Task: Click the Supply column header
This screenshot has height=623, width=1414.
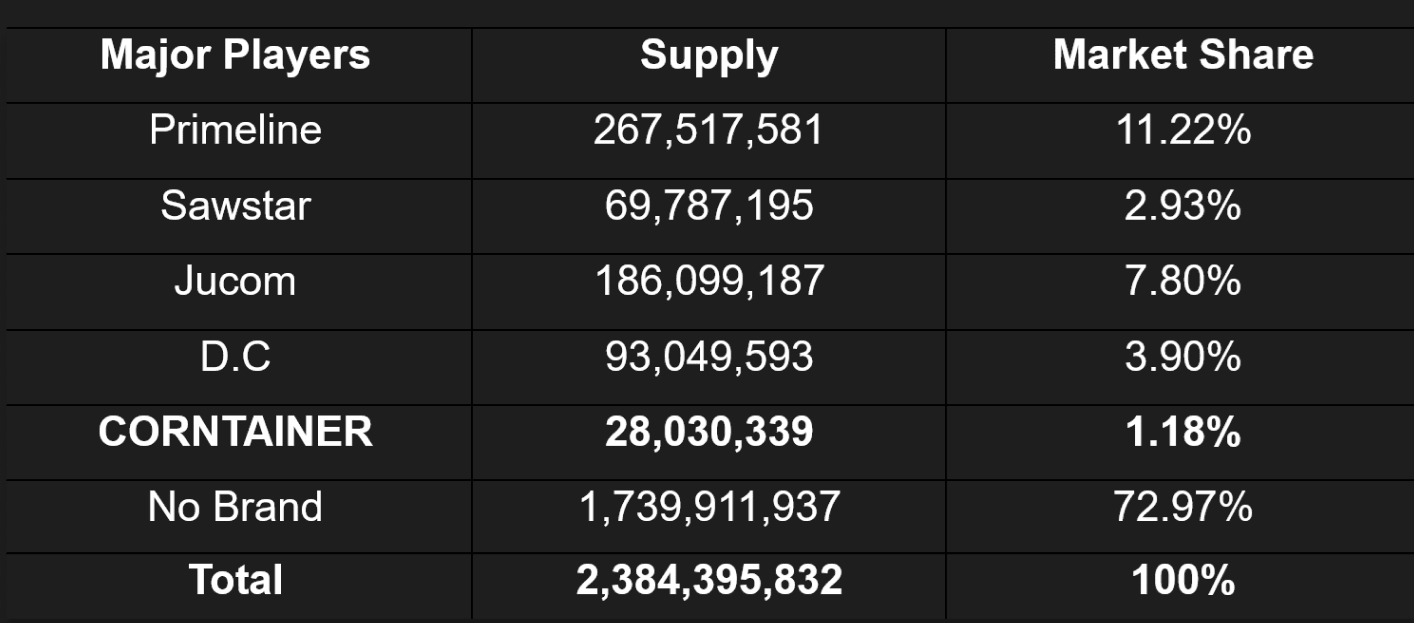Action: 709,56
